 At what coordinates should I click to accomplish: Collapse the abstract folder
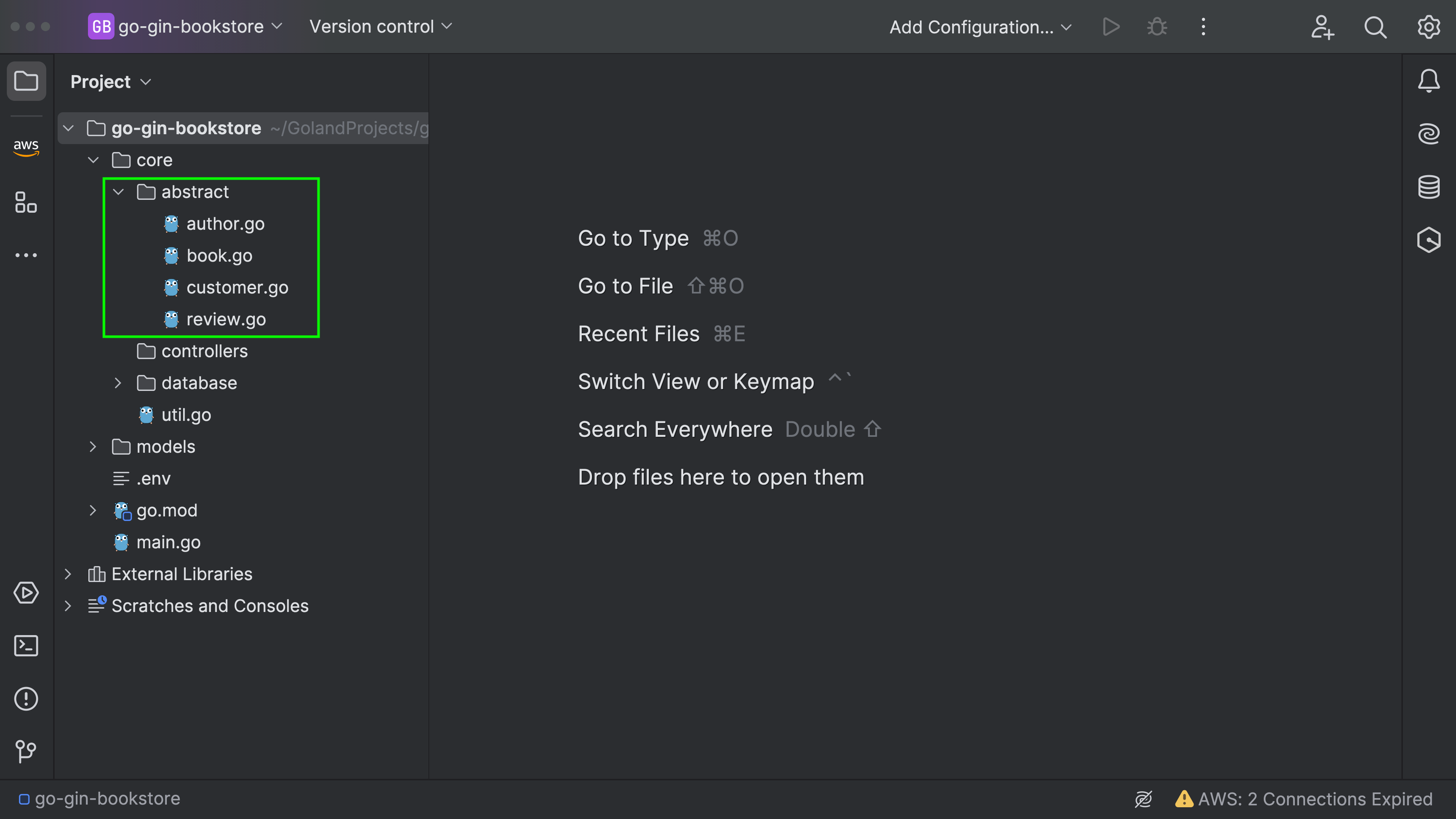118,192
